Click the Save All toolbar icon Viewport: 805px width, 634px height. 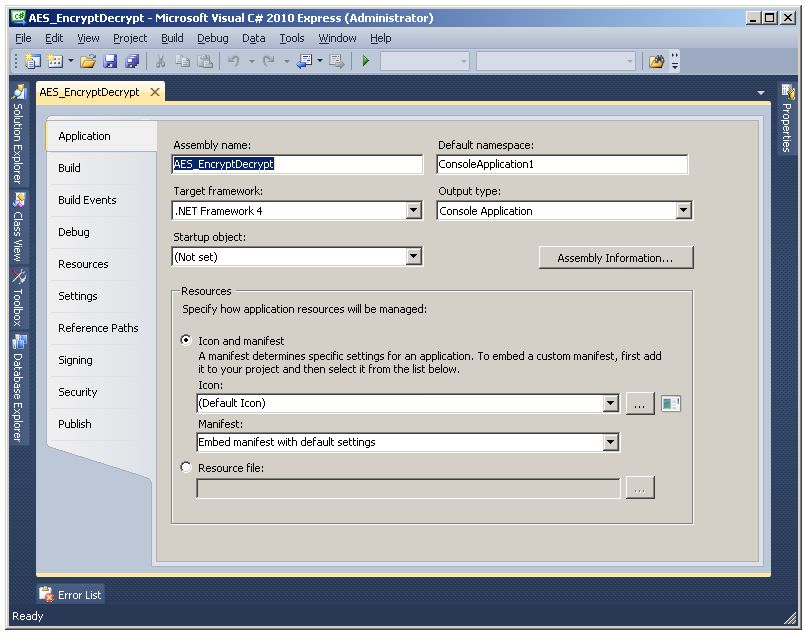click(x=132, y=62)
